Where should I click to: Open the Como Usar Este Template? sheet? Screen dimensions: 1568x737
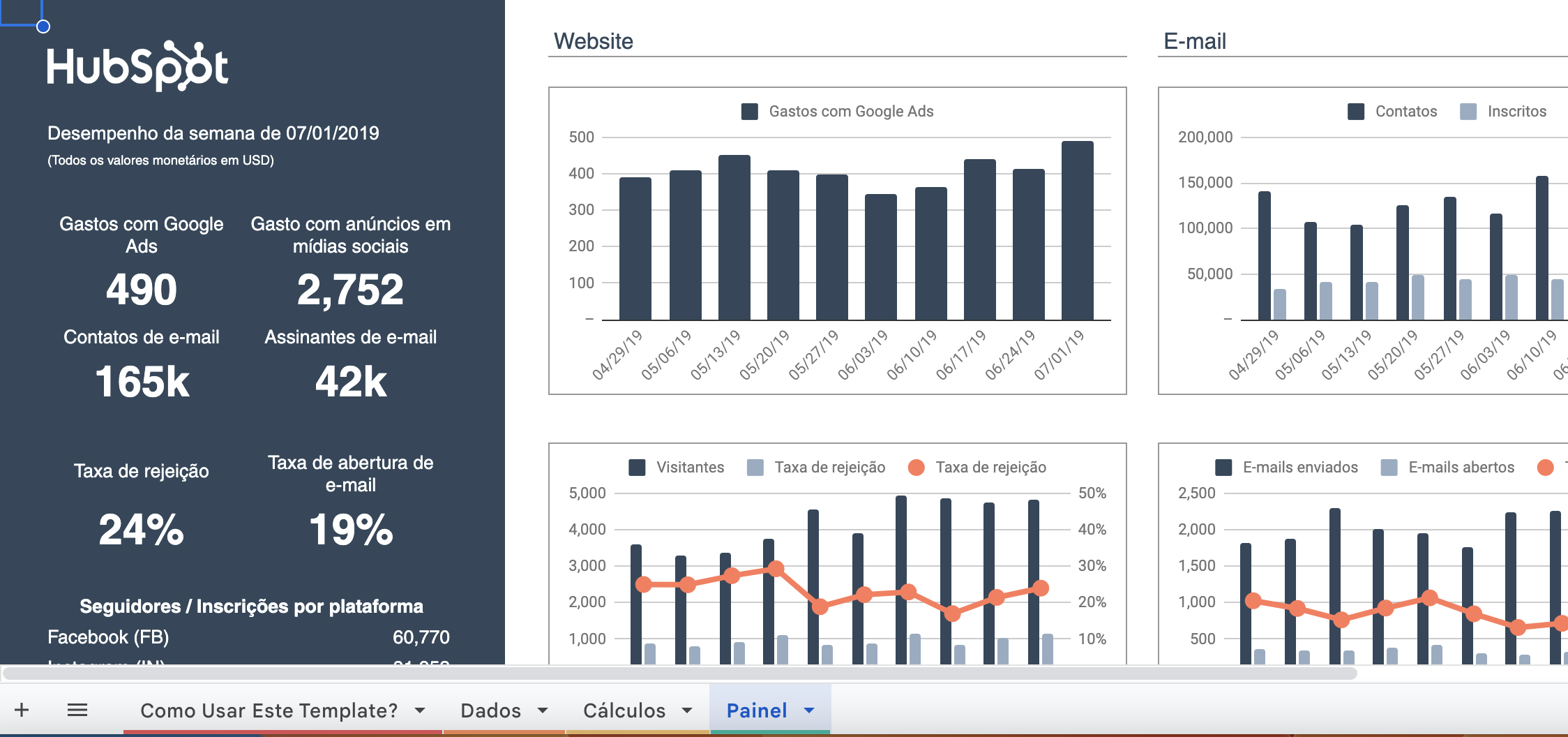pyautogui.click(x=269, y=710)
